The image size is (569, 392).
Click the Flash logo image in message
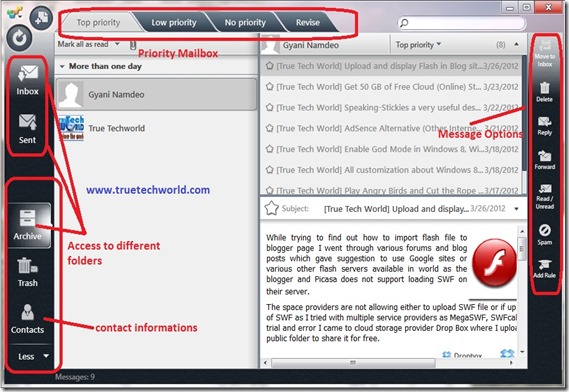coord(494,263)
